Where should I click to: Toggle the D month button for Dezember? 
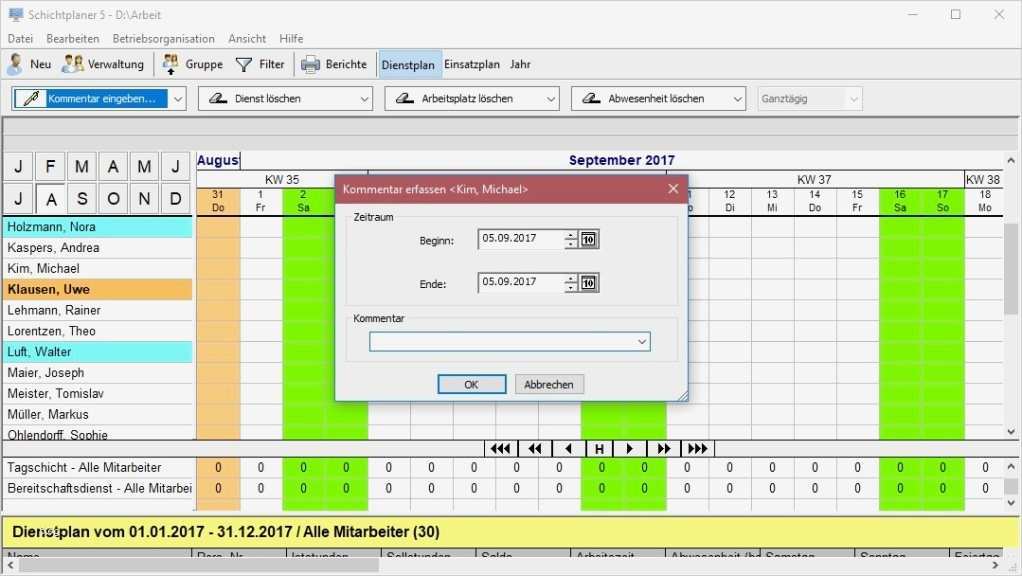coord(177,198)
